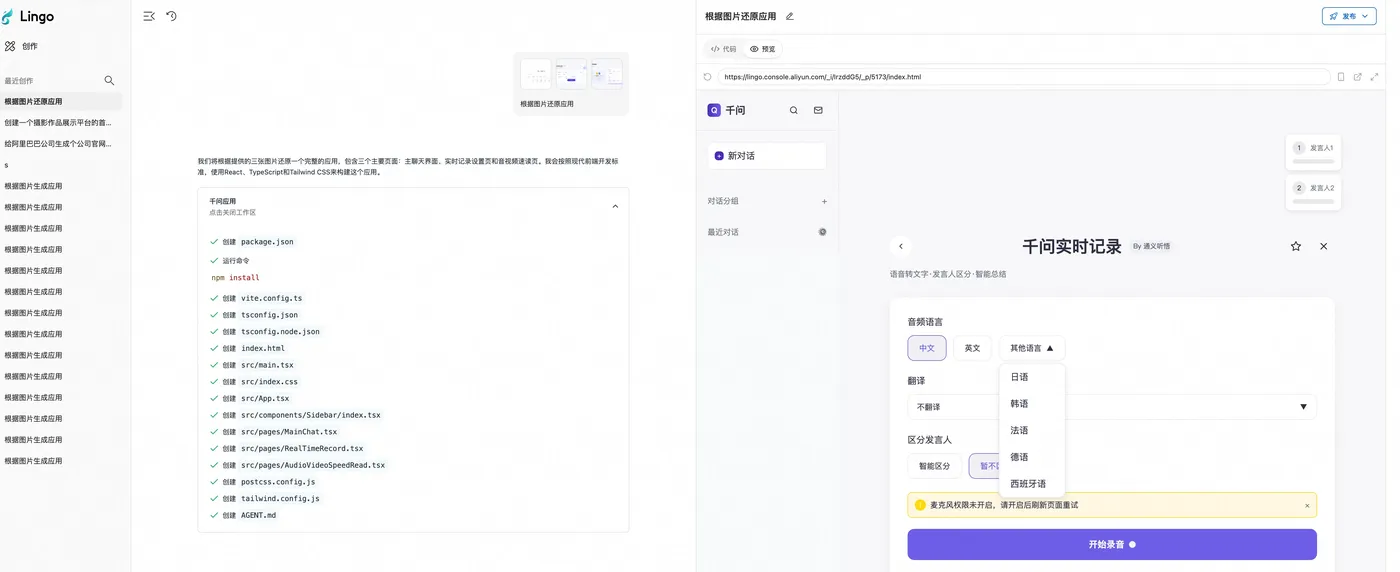Click the Lingo logo icon
Viewport: 1400px width, 572px height.
click(x=8, y=16)
